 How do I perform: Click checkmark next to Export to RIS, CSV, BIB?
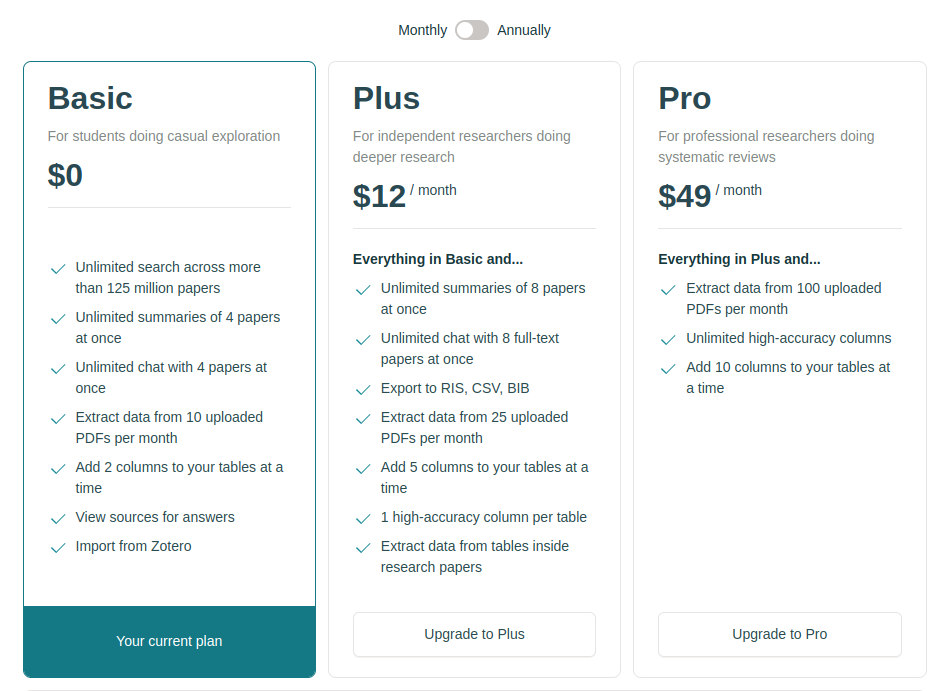point(363,390)
